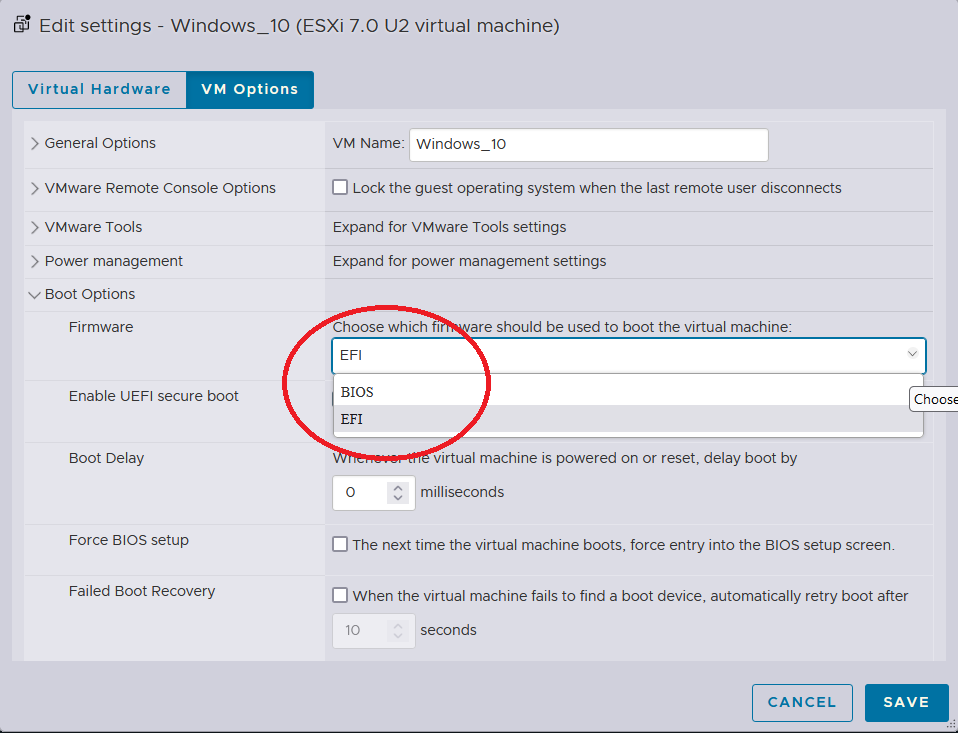Select the VM Options tab
Viewport: 958px width, 733px height.
(x=250, y=89)
